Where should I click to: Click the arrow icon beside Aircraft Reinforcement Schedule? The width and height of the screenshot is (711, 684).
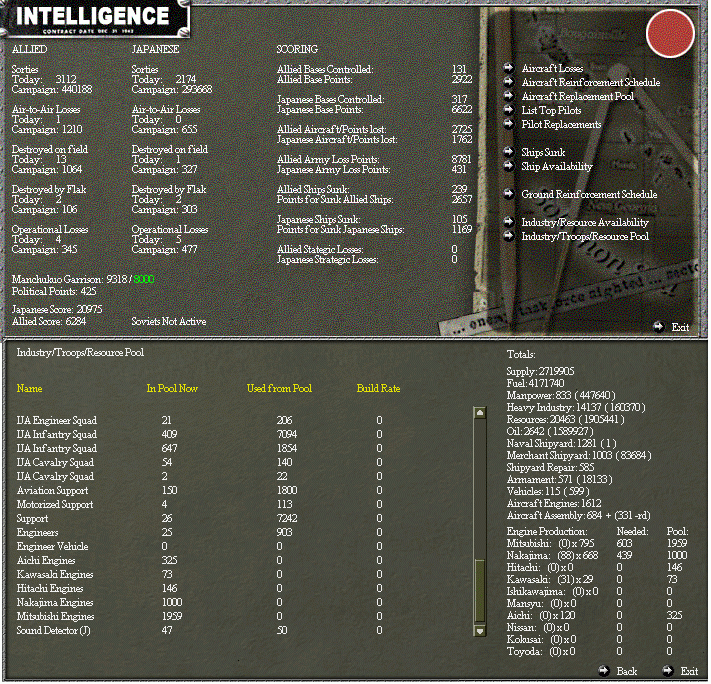pyautogui.click(x=509, y=82)
